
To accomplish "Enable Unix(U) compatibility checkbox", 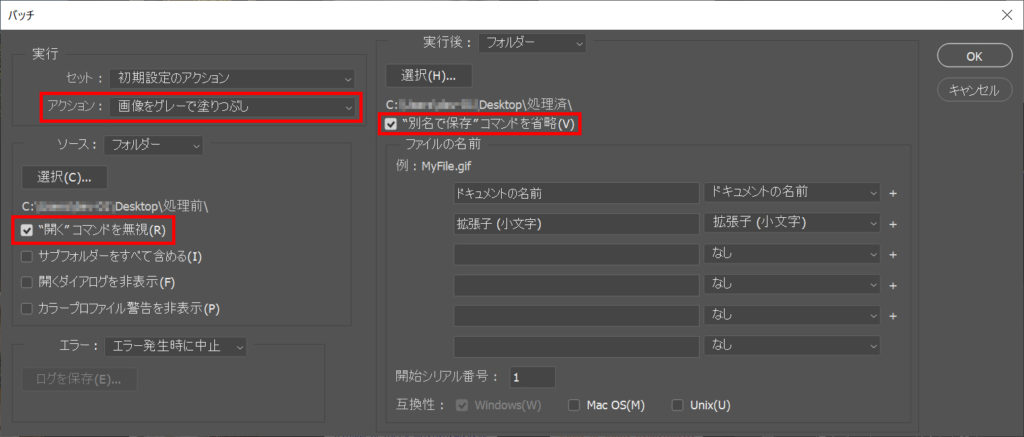I will click(x=678, y=405).
